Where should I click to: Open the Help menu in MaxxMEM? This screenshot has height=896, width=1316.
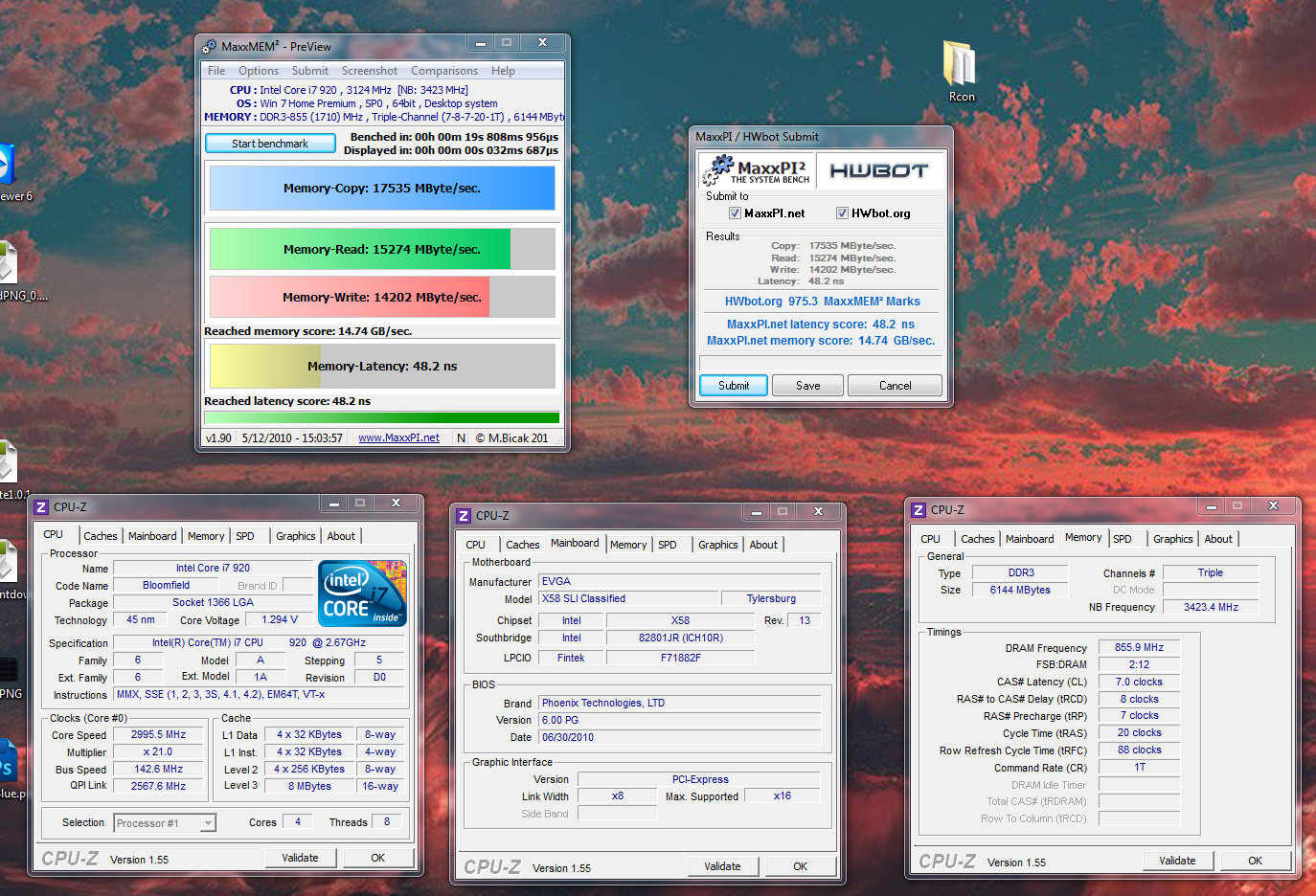click(x=503, y=71)
